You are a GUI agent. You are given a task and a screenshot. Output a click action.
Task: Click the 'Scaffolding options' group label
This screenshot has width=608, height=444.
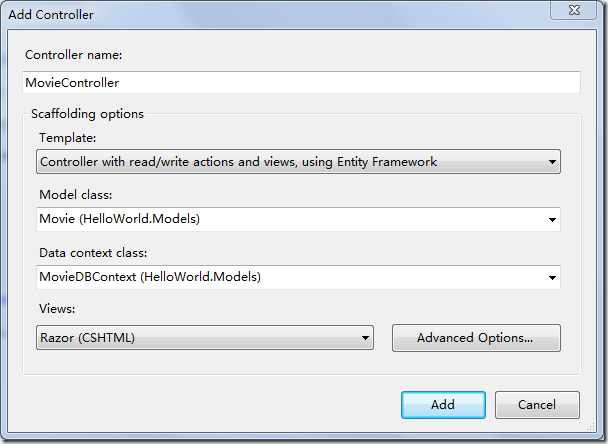pyautogui.click(x=87, y=114)
